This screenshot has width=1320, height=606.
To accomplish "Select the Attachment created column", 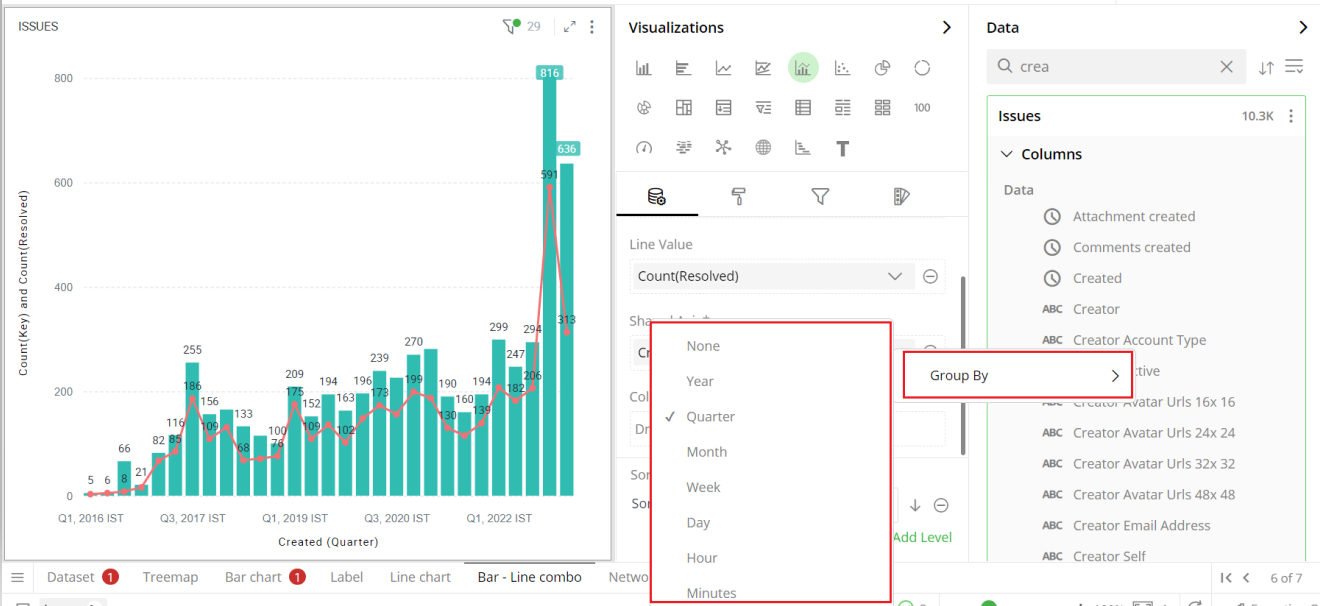I will tap(1134, 216).
